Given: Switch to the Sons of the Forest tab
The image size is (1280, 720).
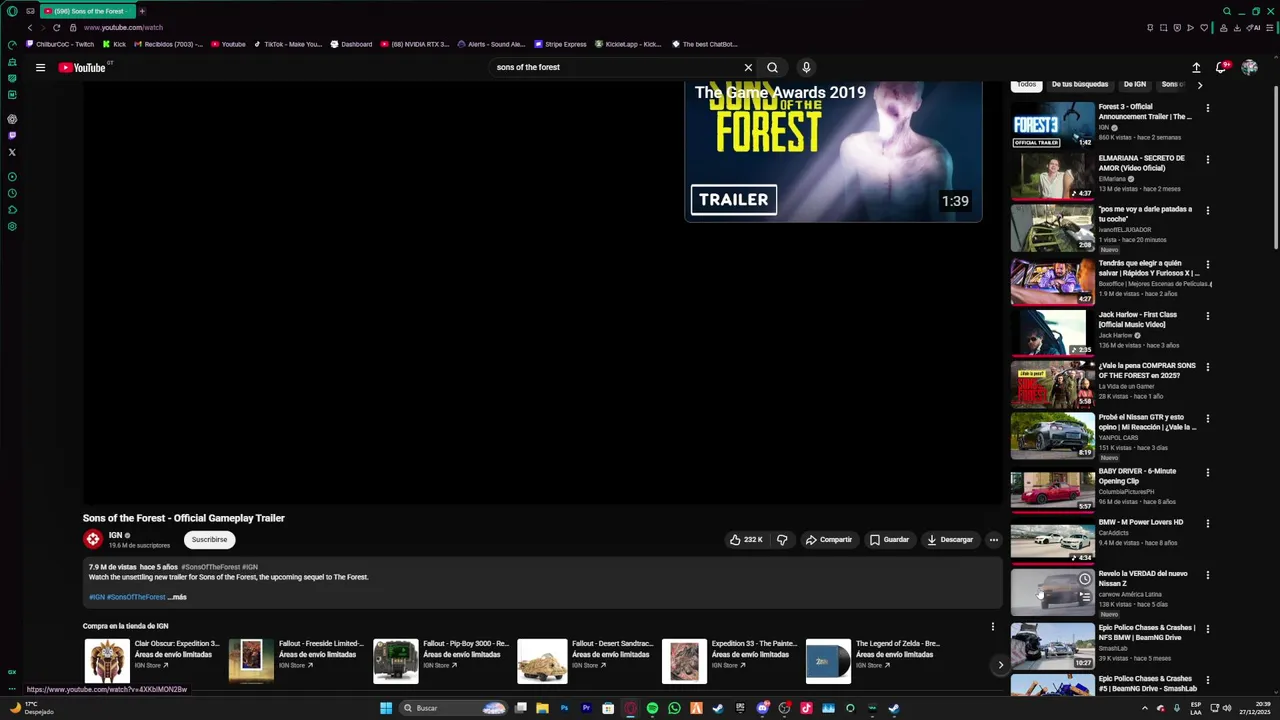Looking at the screenshot, I should click(88, 11).
